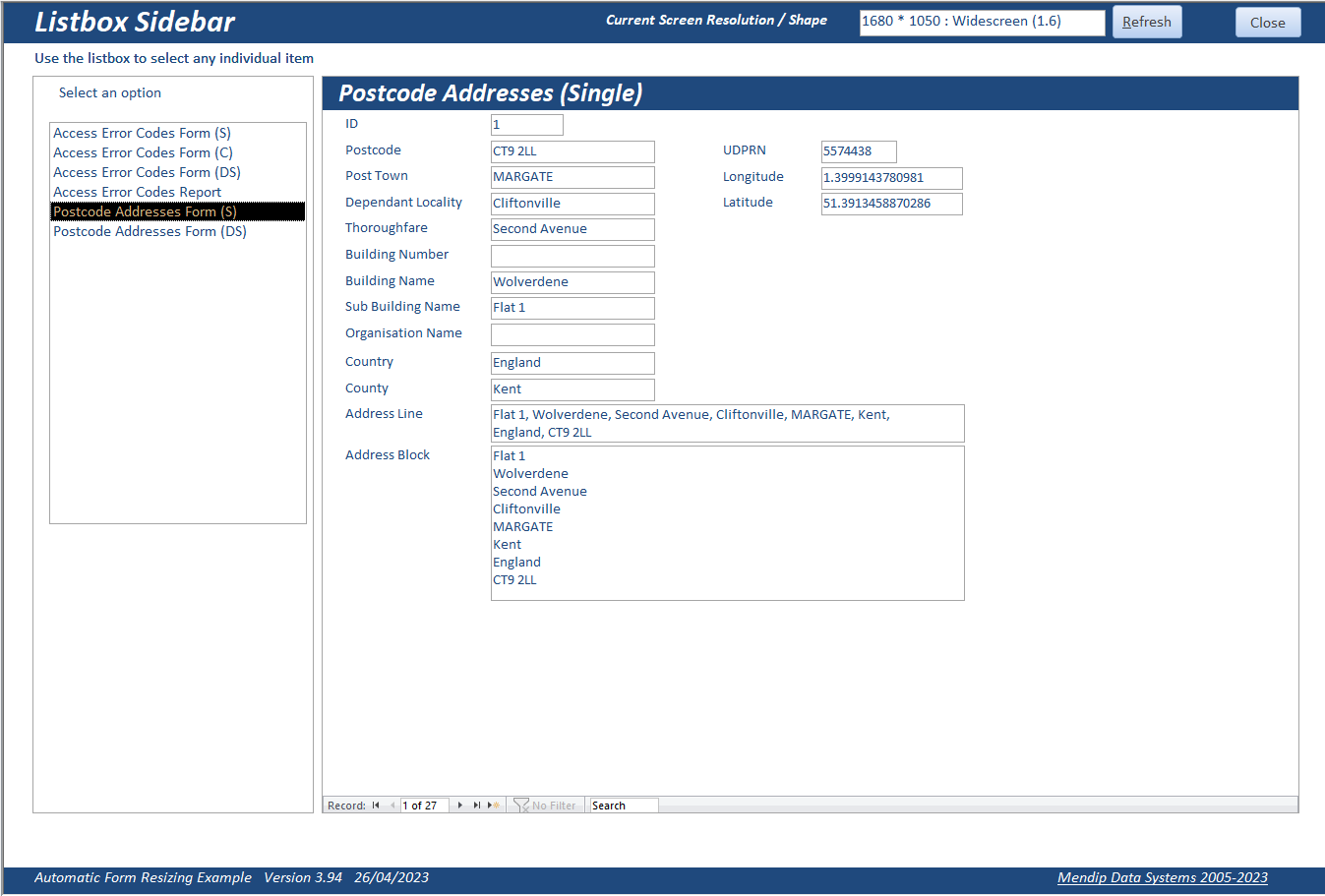The image size is (1325, 896).
Task: Click the ID field
Action: click(527, 125)
